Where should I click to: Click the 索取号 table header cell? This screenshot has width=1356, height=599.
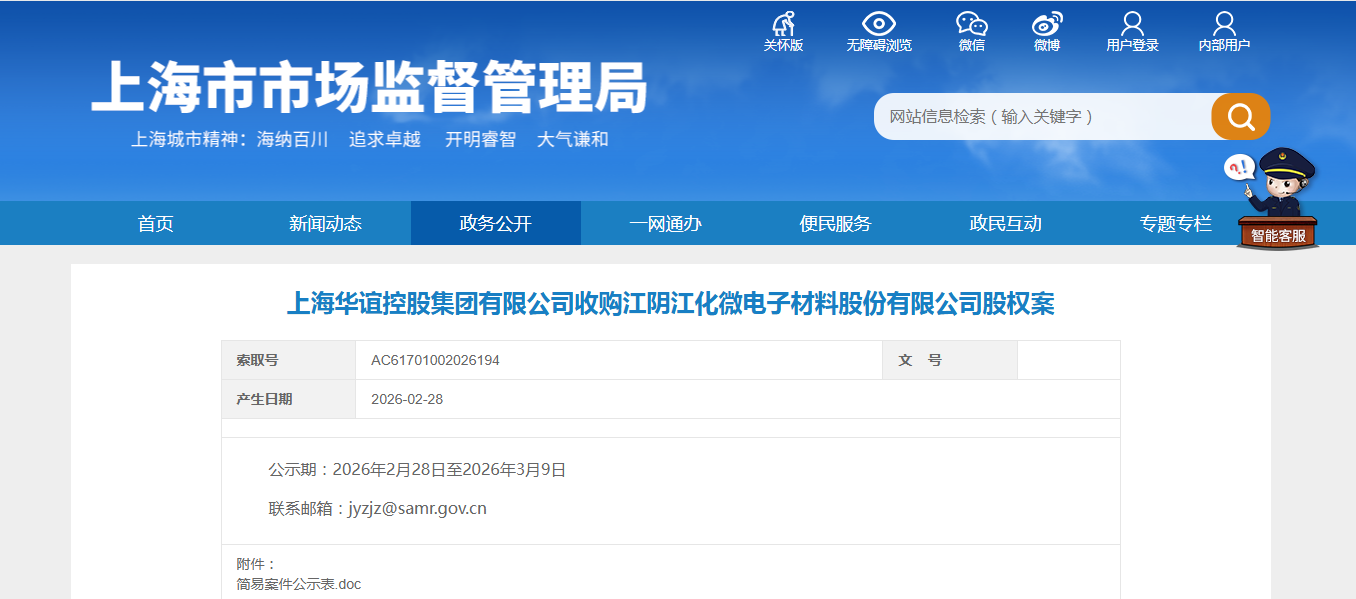289,360
